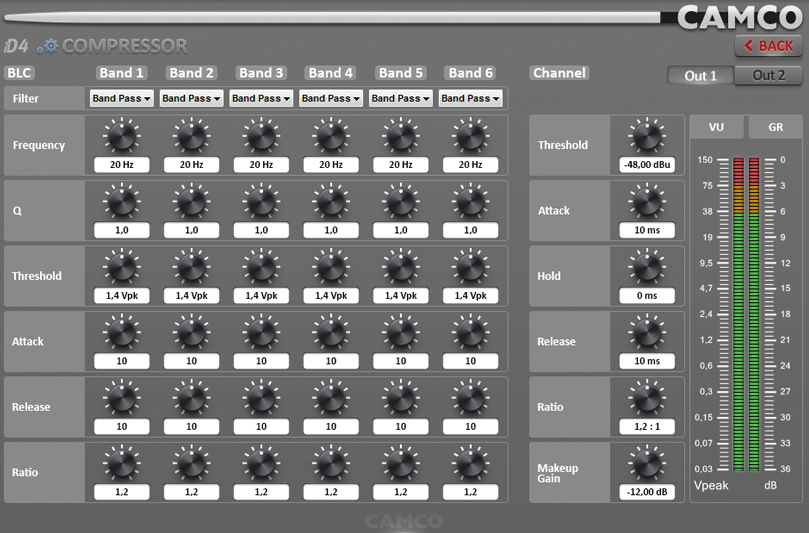Click Band 1 Attack value 10 field
The image size is (809, 533).
pyautogui.click(x=122, y=361)
